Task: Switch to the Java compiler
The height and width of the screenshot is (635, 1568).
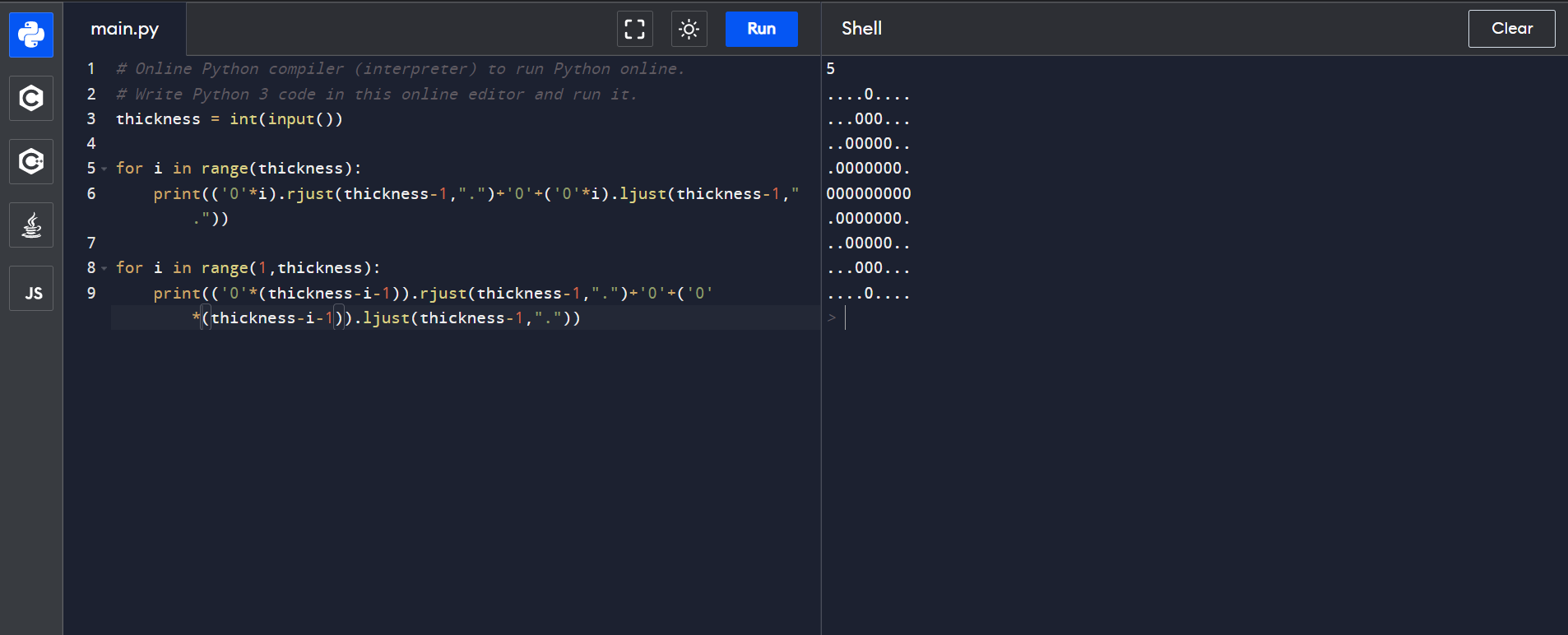Action: pyautogui.click(x=31, y=225)
